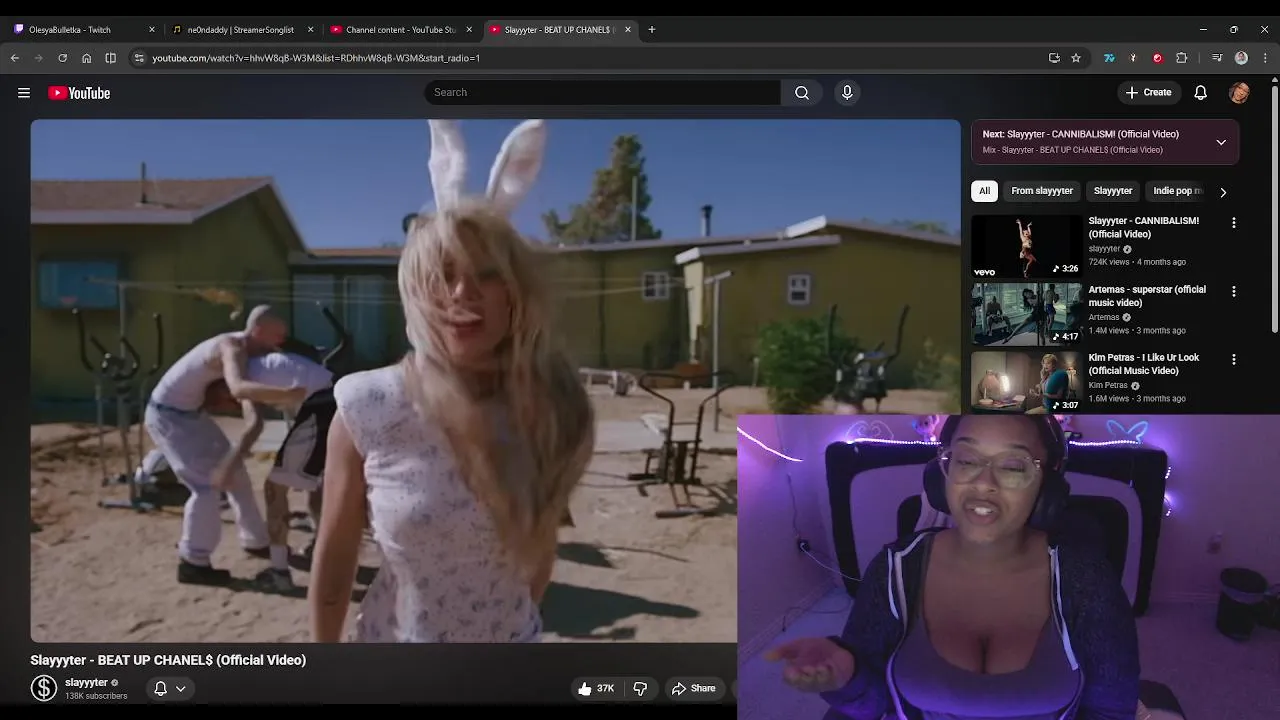1280x720 pixels.
Task: Open the YouTube hamburger guide menu
Action: click(24, 93)
